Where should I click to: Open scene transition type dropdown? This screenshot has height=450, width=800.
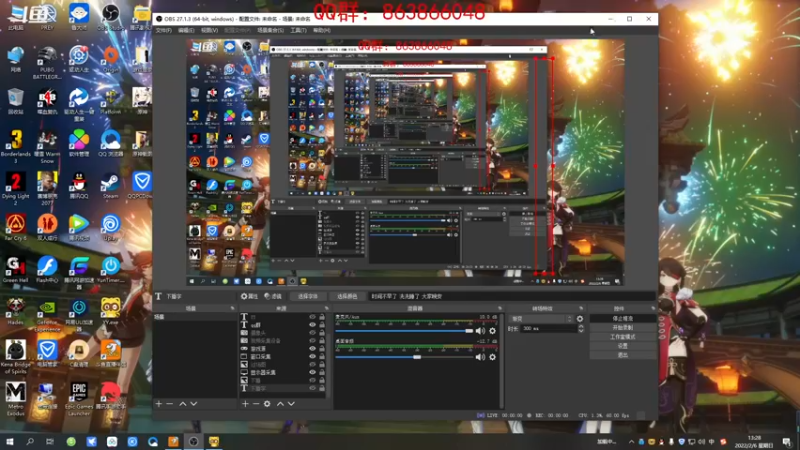541,319
